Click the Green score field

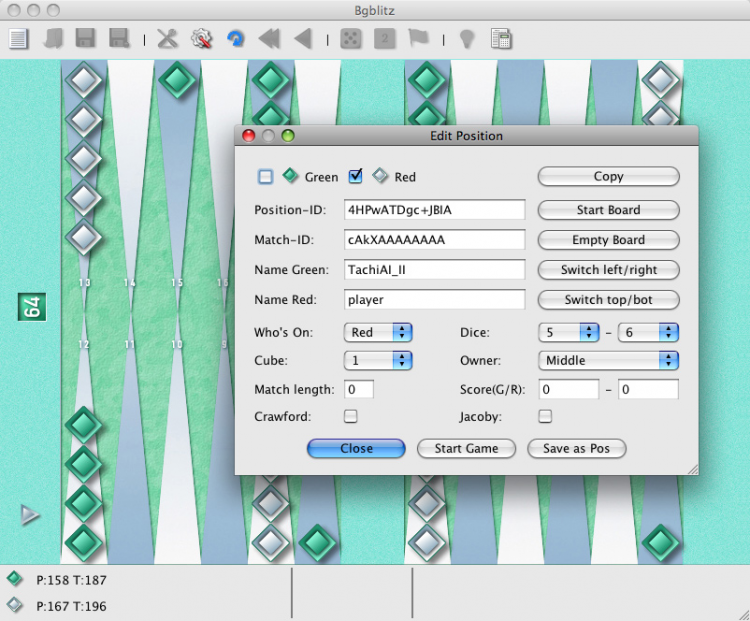[569, 389]
